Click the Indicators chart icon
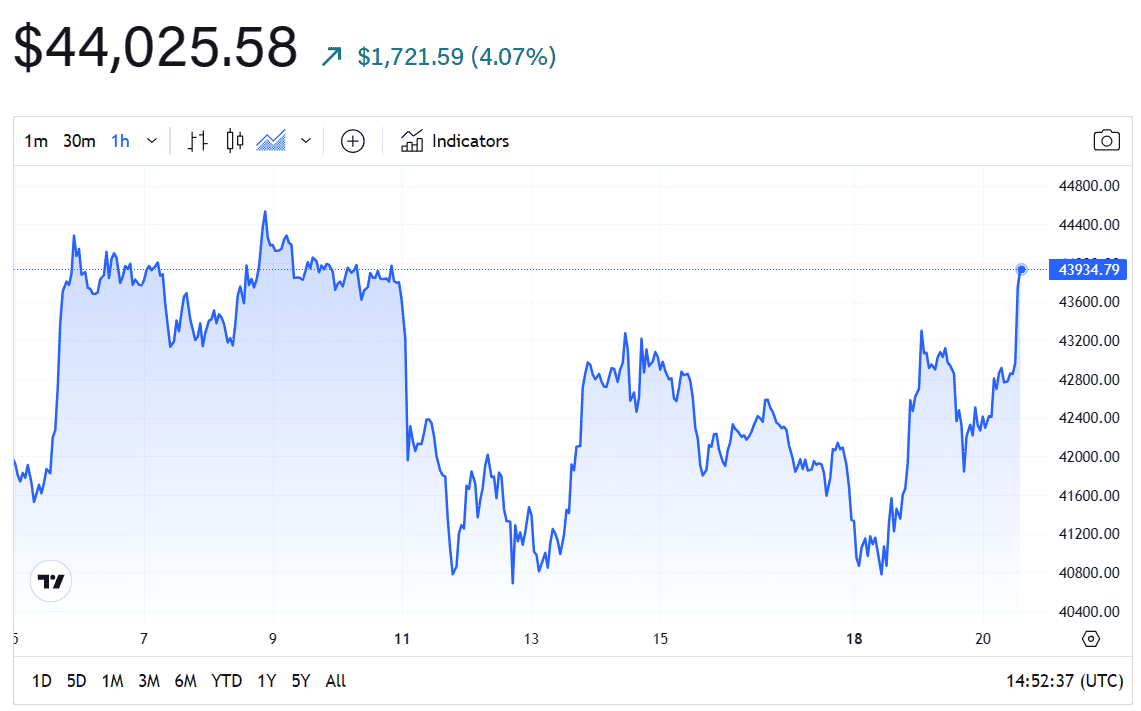Image resolution: width=1141 pixels, height=711 pixels. [413, 141]
